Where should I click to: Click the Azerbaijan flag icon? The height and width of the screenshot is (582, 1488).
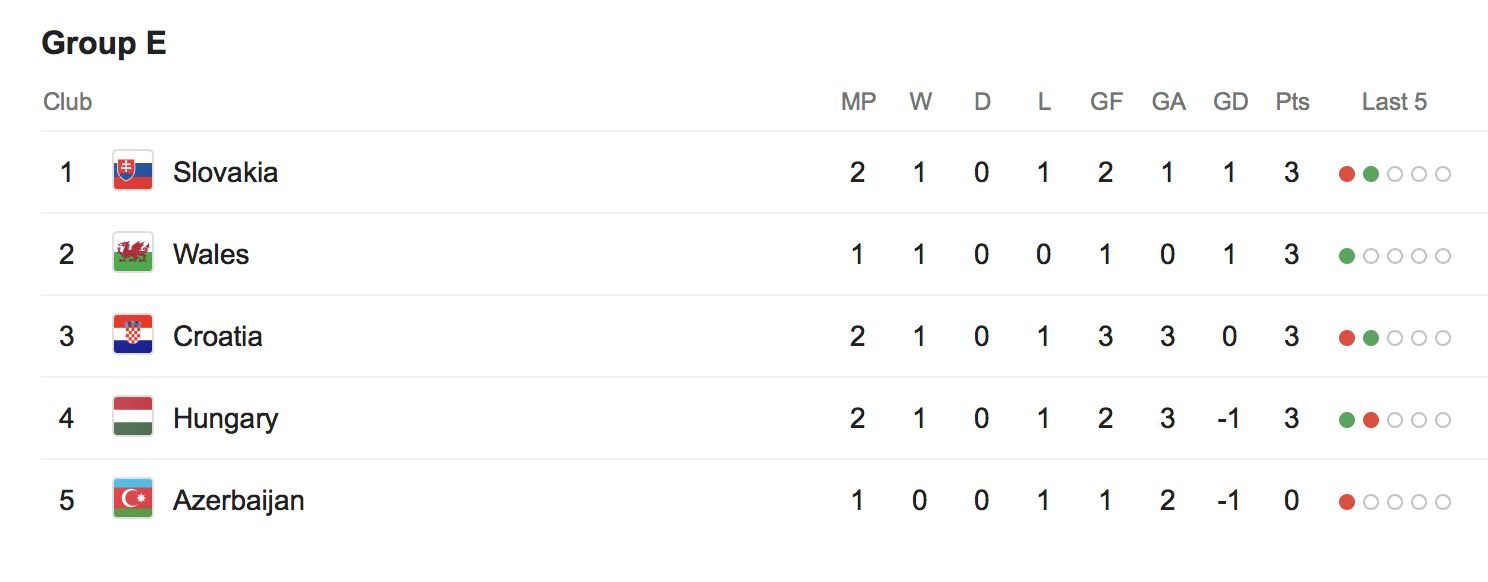pos(133,500)
